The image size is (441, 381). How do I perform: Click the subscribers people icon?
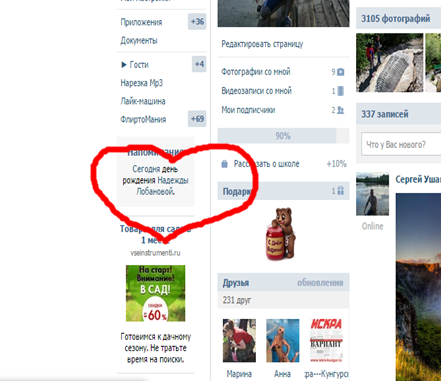click(x=340, y=110)
